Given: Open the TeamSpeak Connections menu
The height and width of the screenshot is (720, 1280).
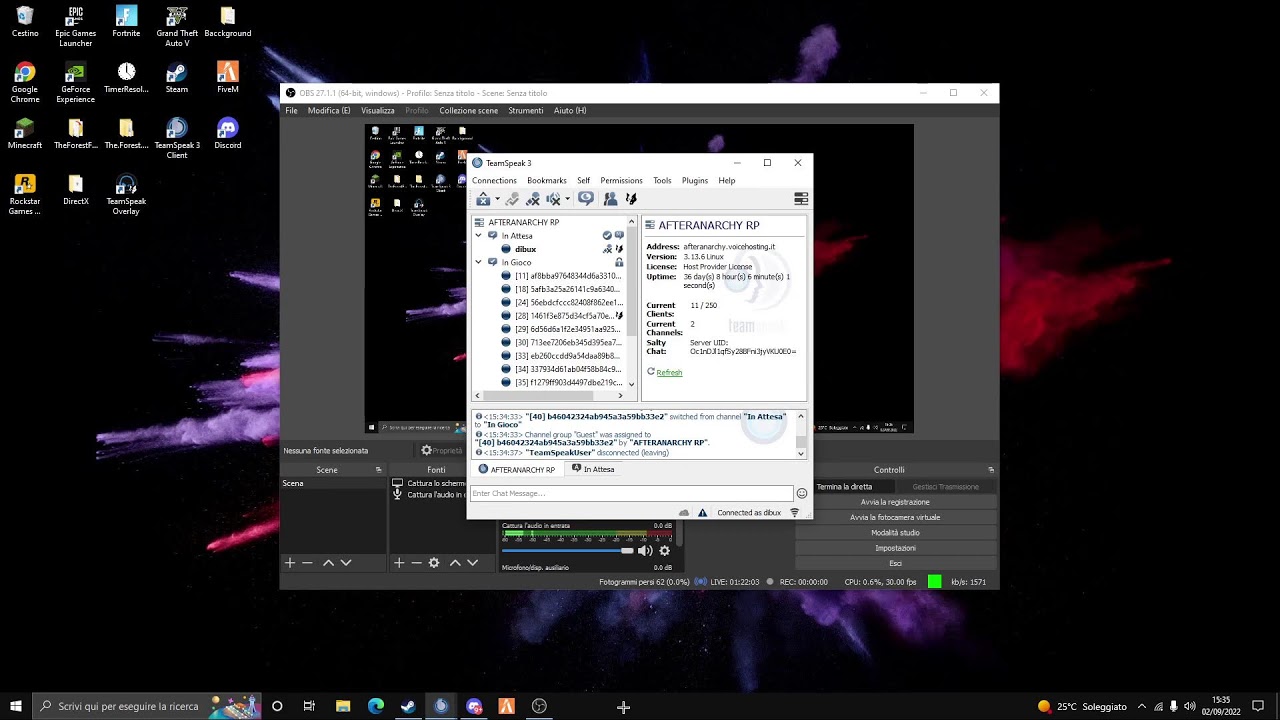Looking at the screenshot, I should tap(494, 181).
